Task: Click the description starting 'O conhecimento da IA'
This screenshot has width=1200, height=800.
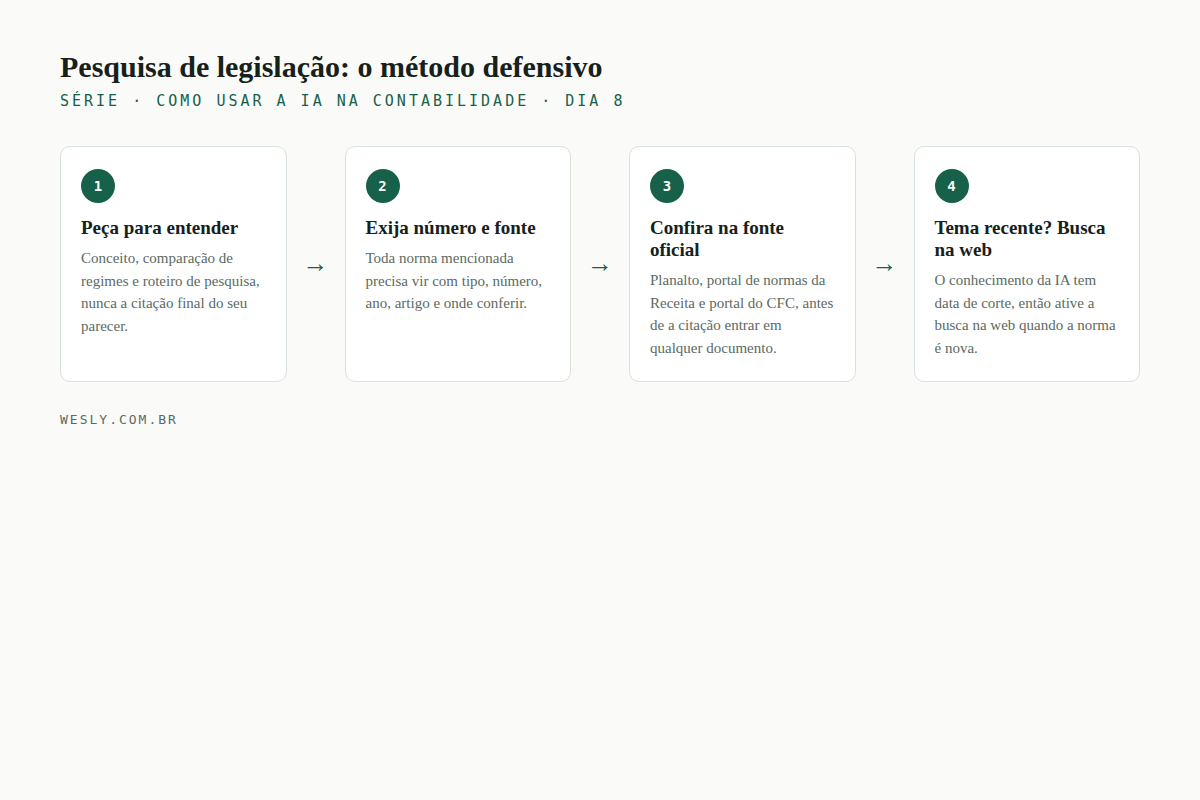Action: point(1026,314)
